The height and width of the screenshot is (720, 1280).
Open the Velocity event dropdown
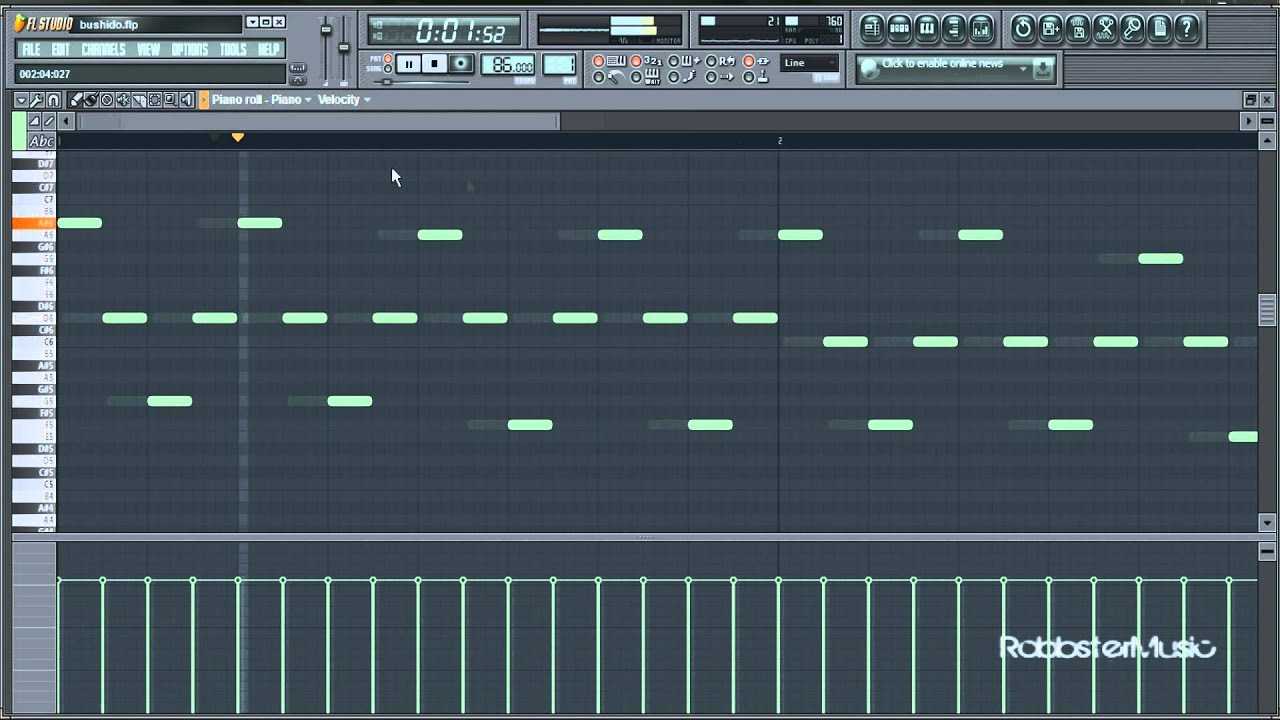pyautogui.click(x=344, y=100)
